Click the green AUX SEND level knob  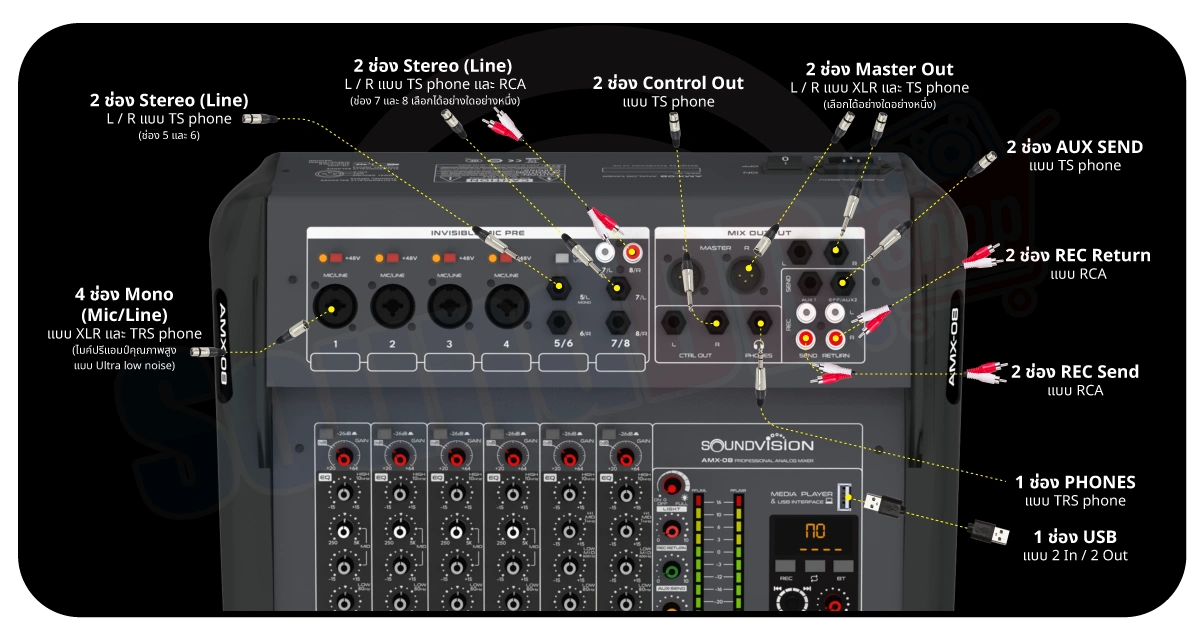pyautogui.click(x=672, y=572)
